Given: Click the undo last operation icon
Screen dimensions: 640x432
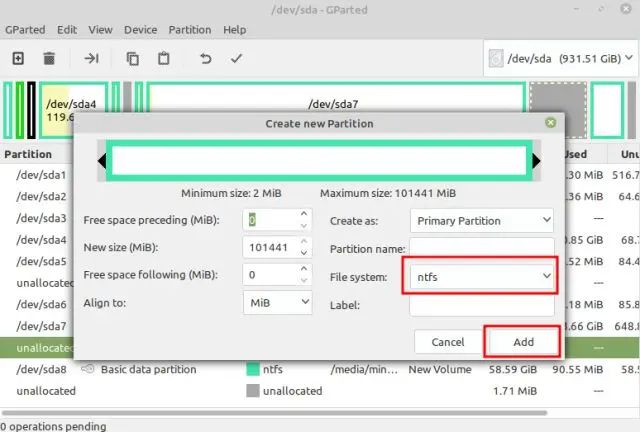Looking at the screenshot, I should [206, 59].
